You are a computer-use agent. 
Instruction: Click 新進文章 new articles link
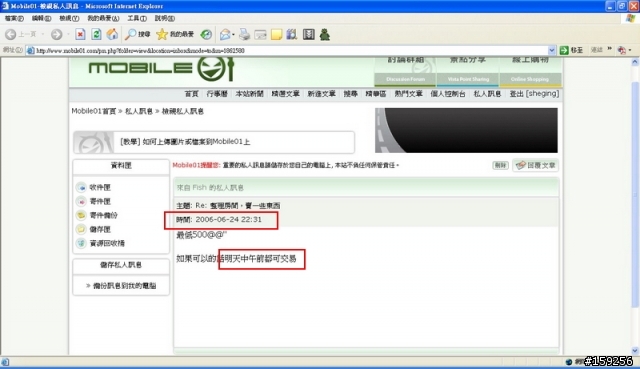[321, 94]
